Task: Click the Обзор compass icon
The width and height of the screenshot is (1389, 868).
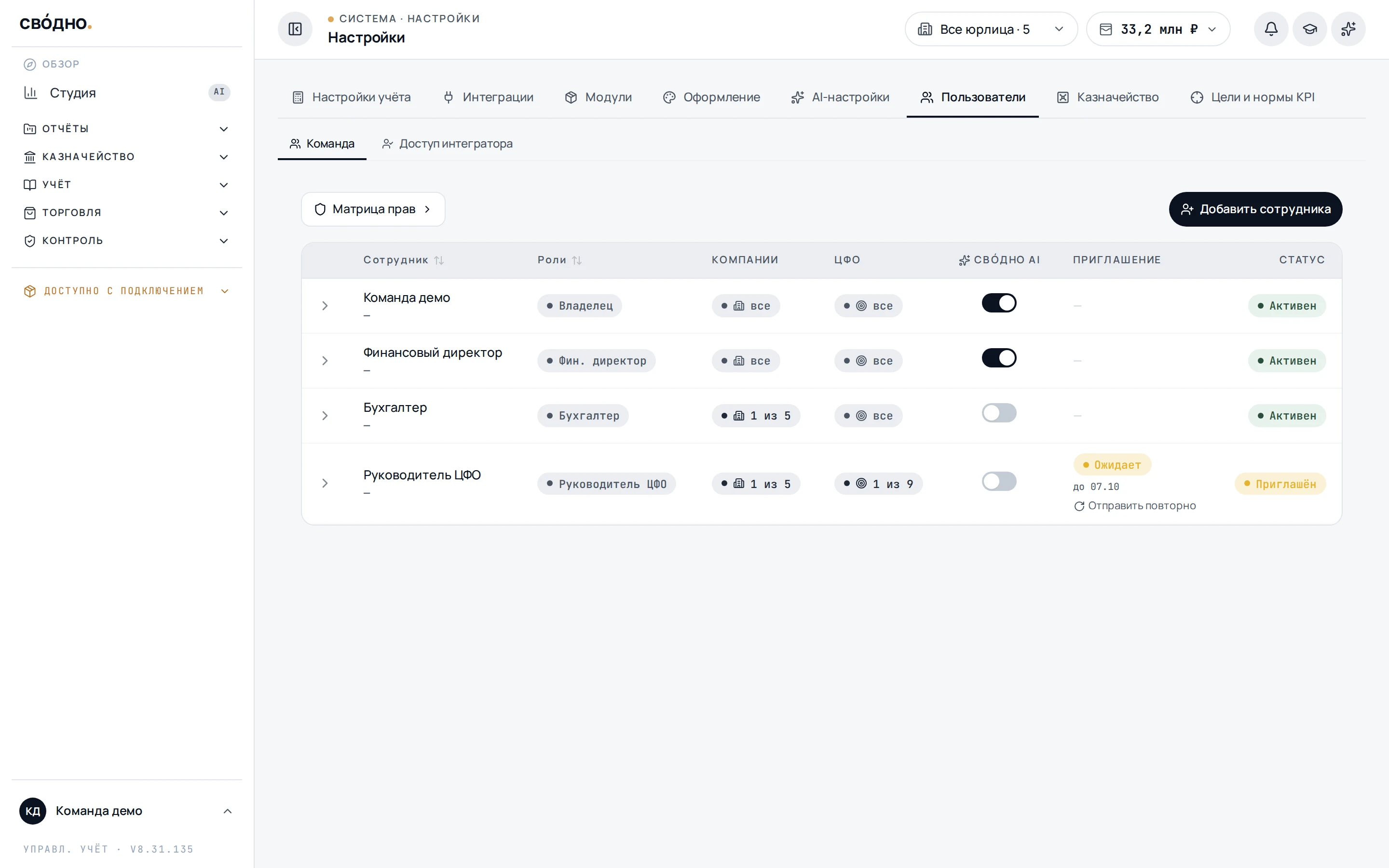Action: click(x=29, y=64)
